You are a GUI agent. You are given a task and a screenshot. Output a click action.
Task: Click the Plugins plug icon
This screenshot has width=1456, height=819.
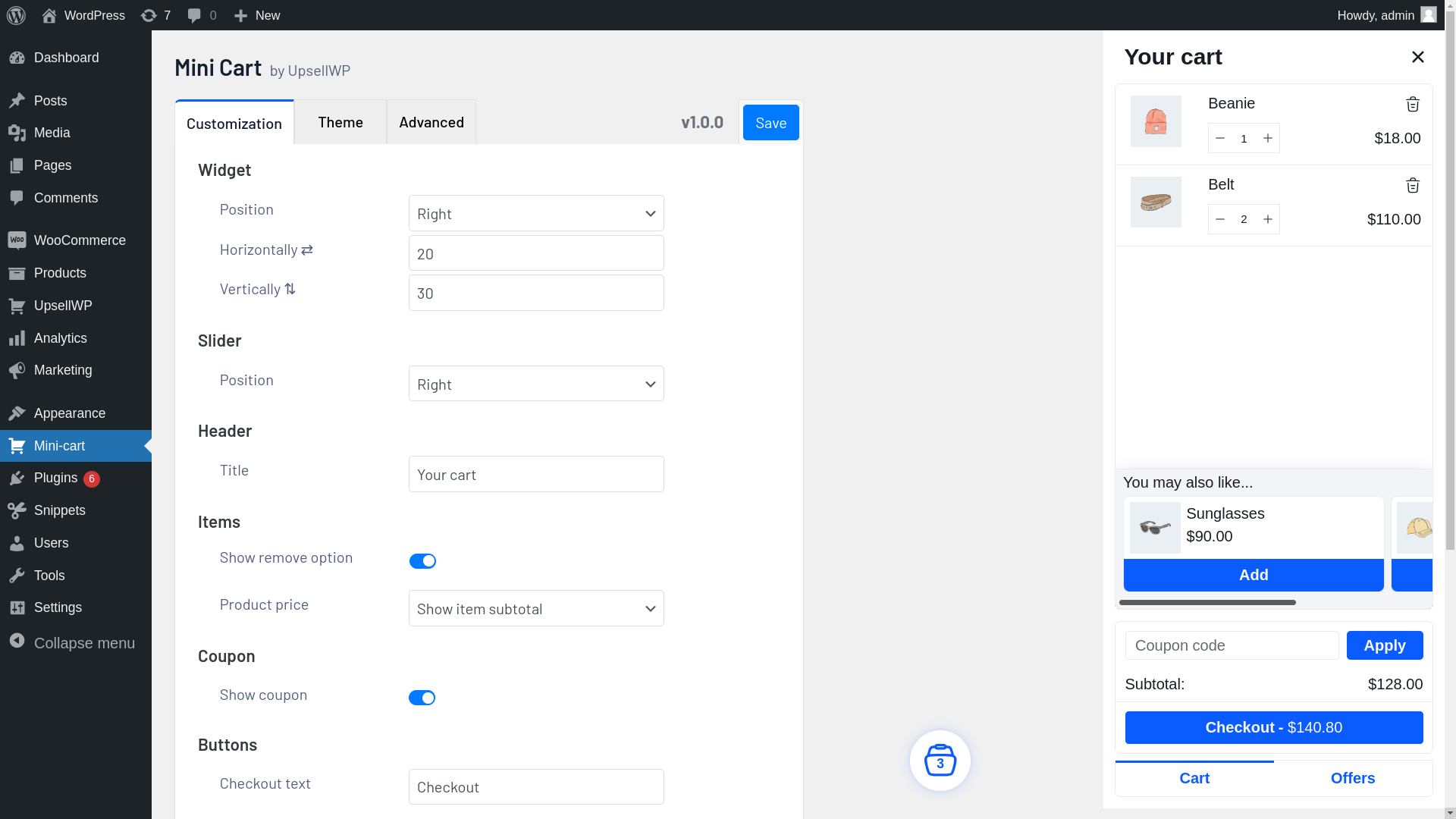coord(17,478)
